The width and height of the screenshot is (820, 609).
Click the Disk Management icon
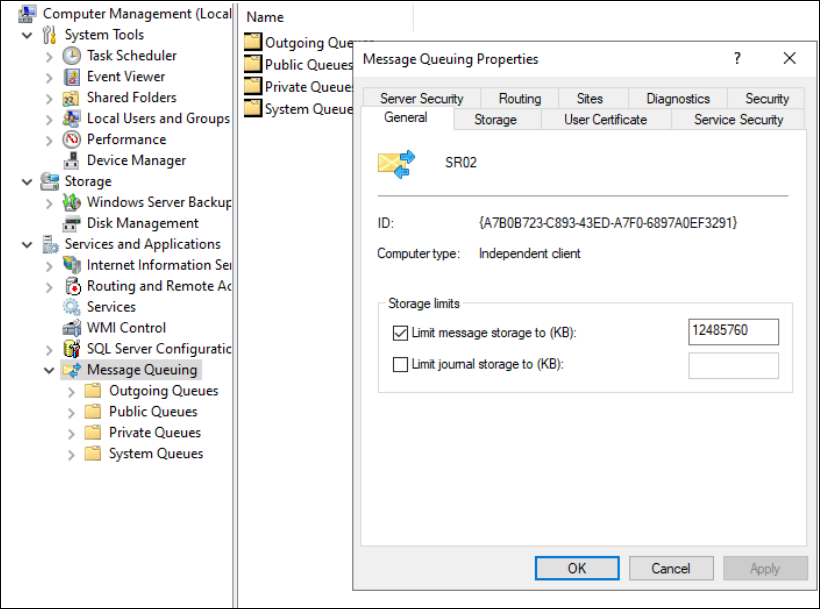71,224
